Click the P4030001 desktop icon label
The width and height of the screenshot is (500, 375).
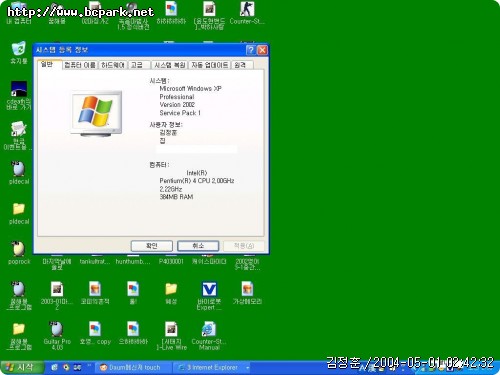[171, 261]
